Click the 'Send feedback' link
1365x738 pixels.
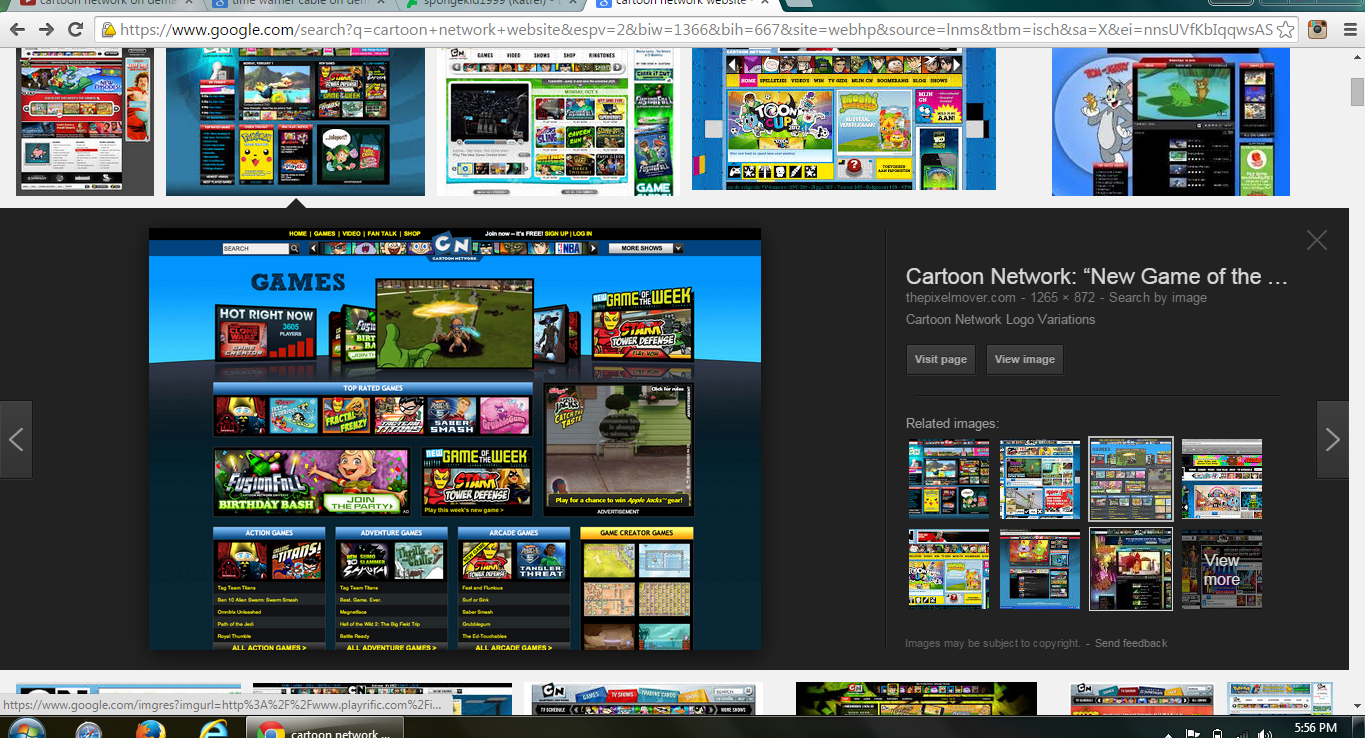(1131, 643)
